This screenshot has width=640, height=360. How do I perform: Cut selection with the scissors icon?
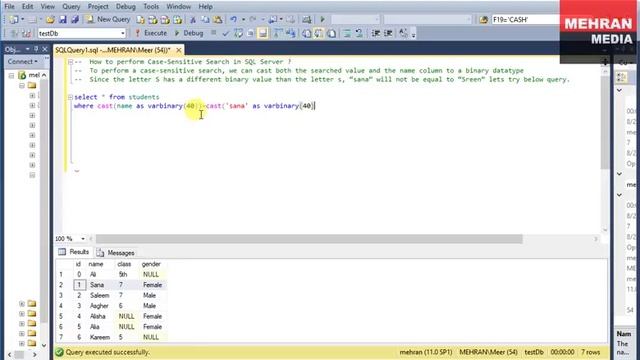(x=193, y=20)
